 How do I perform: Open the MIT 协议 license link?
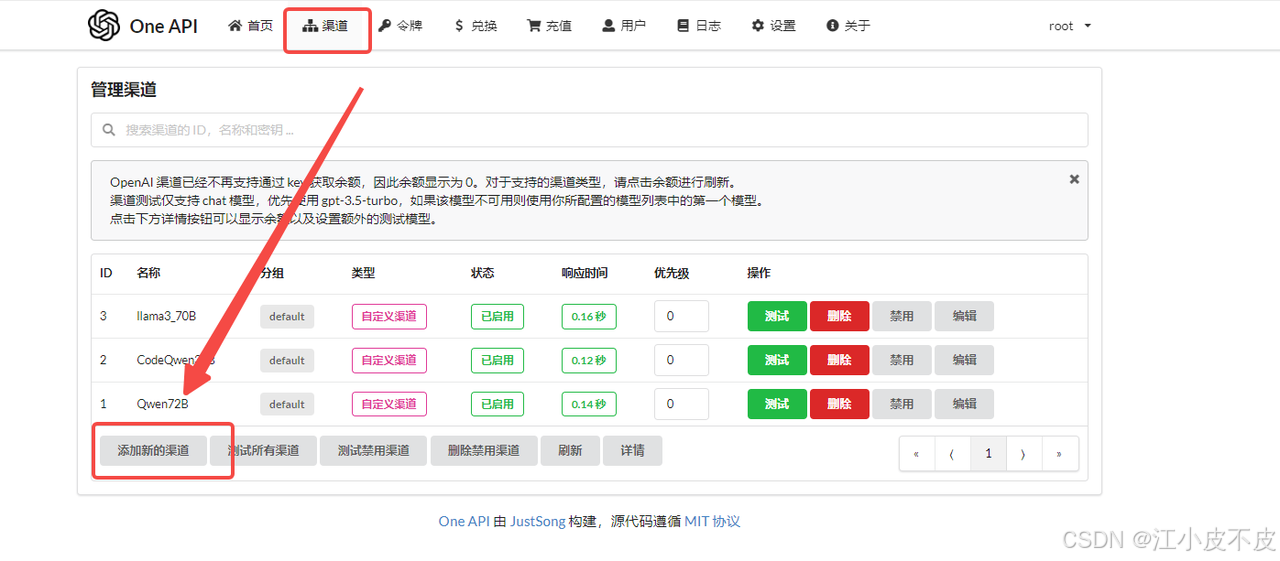[x=712, y=521]
